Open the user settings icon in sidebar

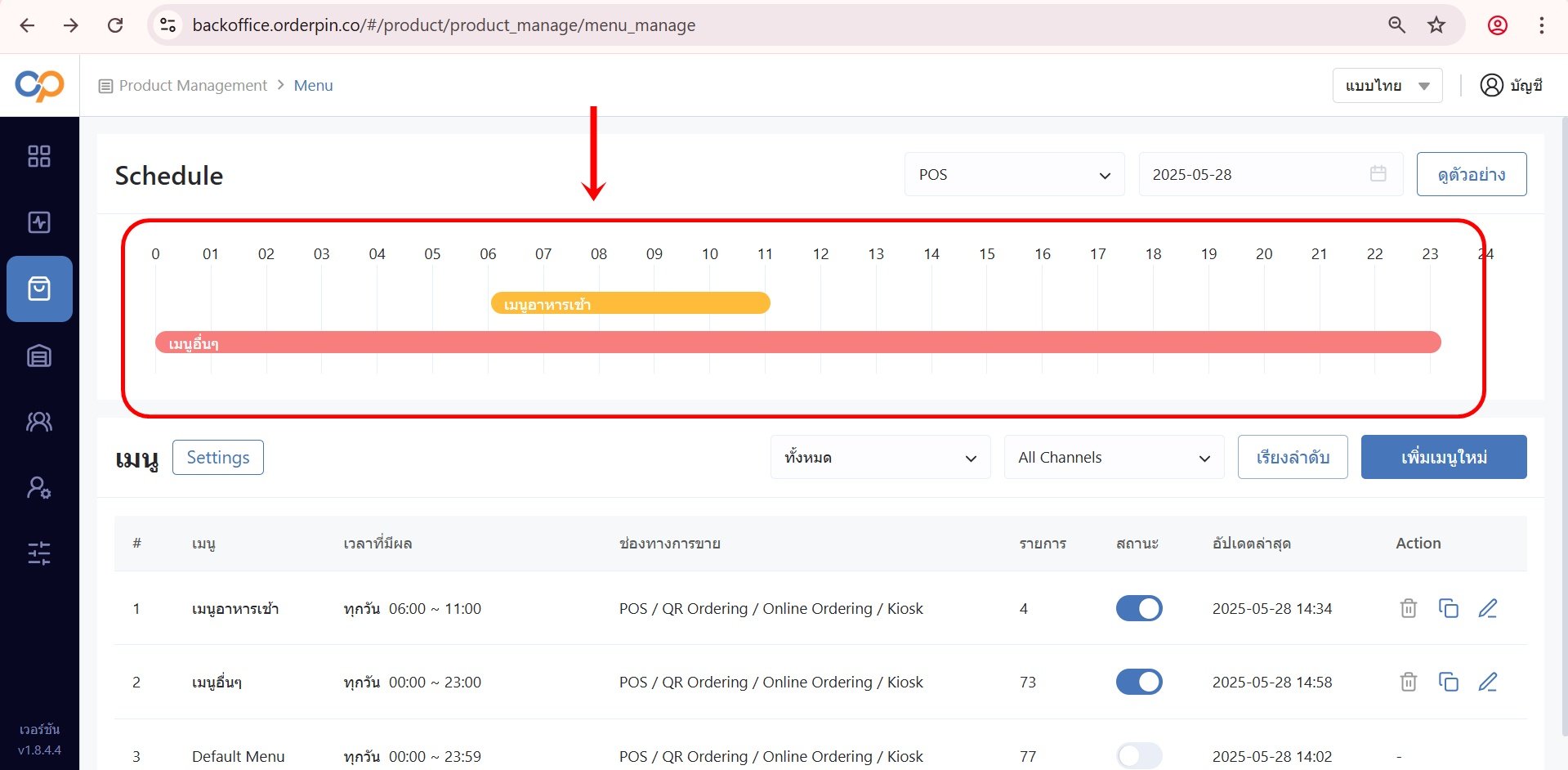click(39, 488)
